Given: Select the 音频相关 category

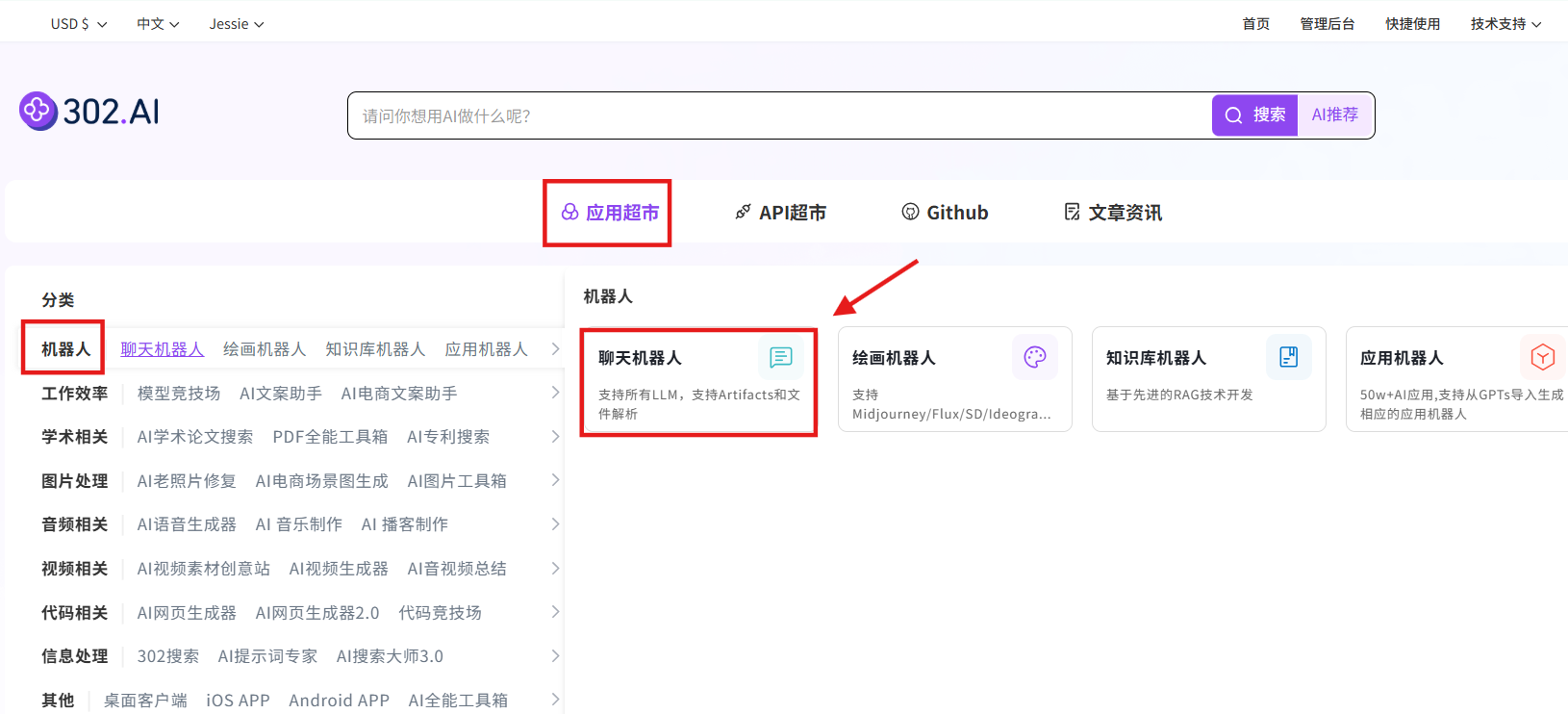Looking at the screenshot, I should point(74,524).
